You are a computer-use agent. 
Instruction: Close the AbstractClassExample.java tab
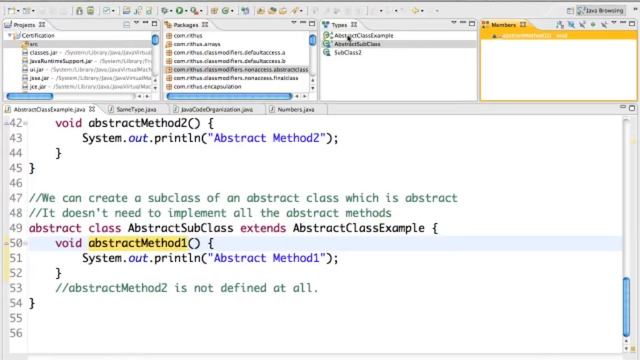(x=92, y=109)
